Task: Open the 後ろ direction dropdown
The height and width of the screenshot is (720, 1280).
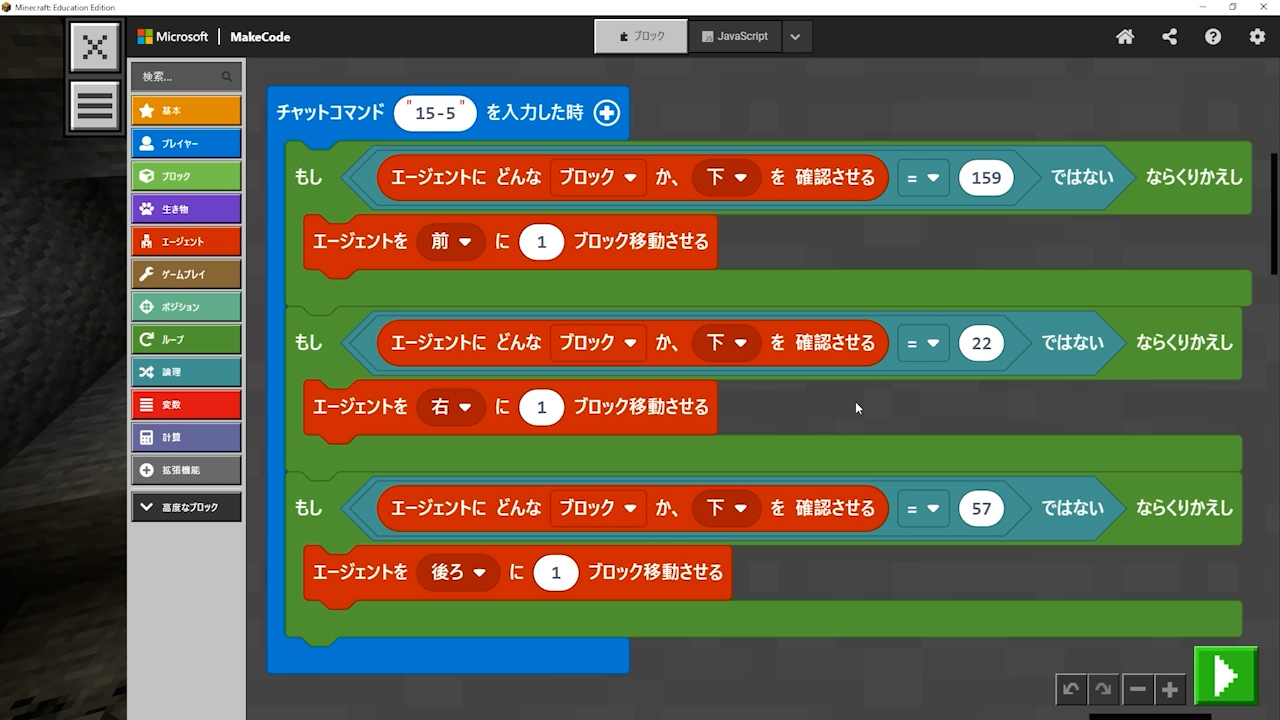Action: [458, 573]
